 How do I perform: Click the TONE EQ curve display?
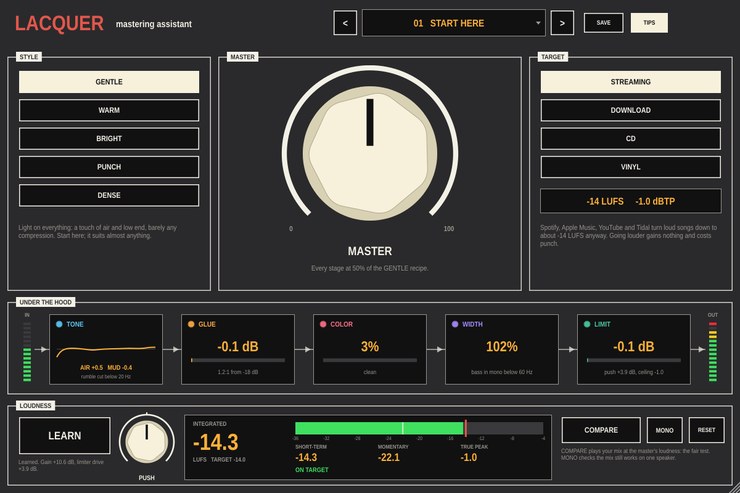point(106,351)
